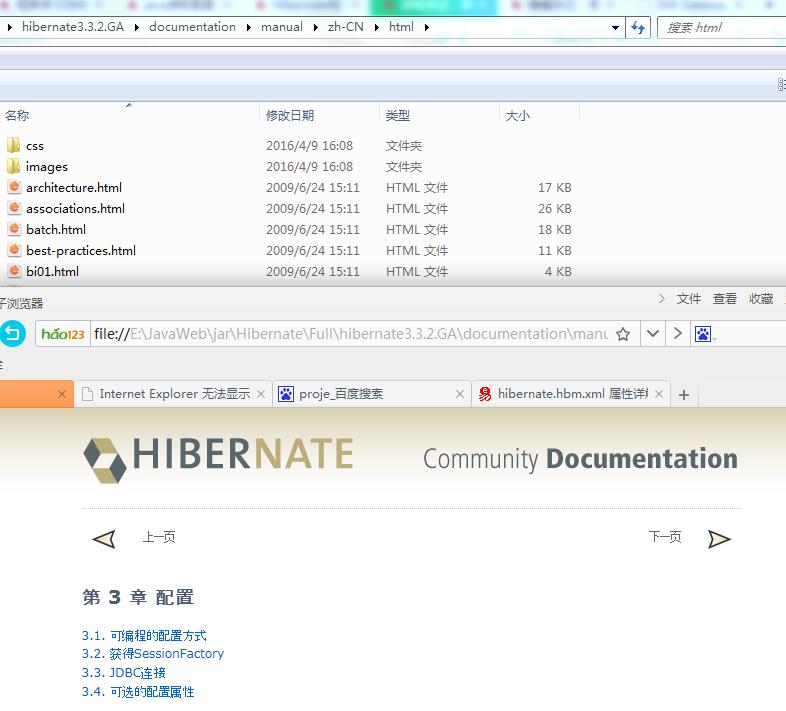
Task: Click the 26 KB size cell
Action: tap(555, 209)
